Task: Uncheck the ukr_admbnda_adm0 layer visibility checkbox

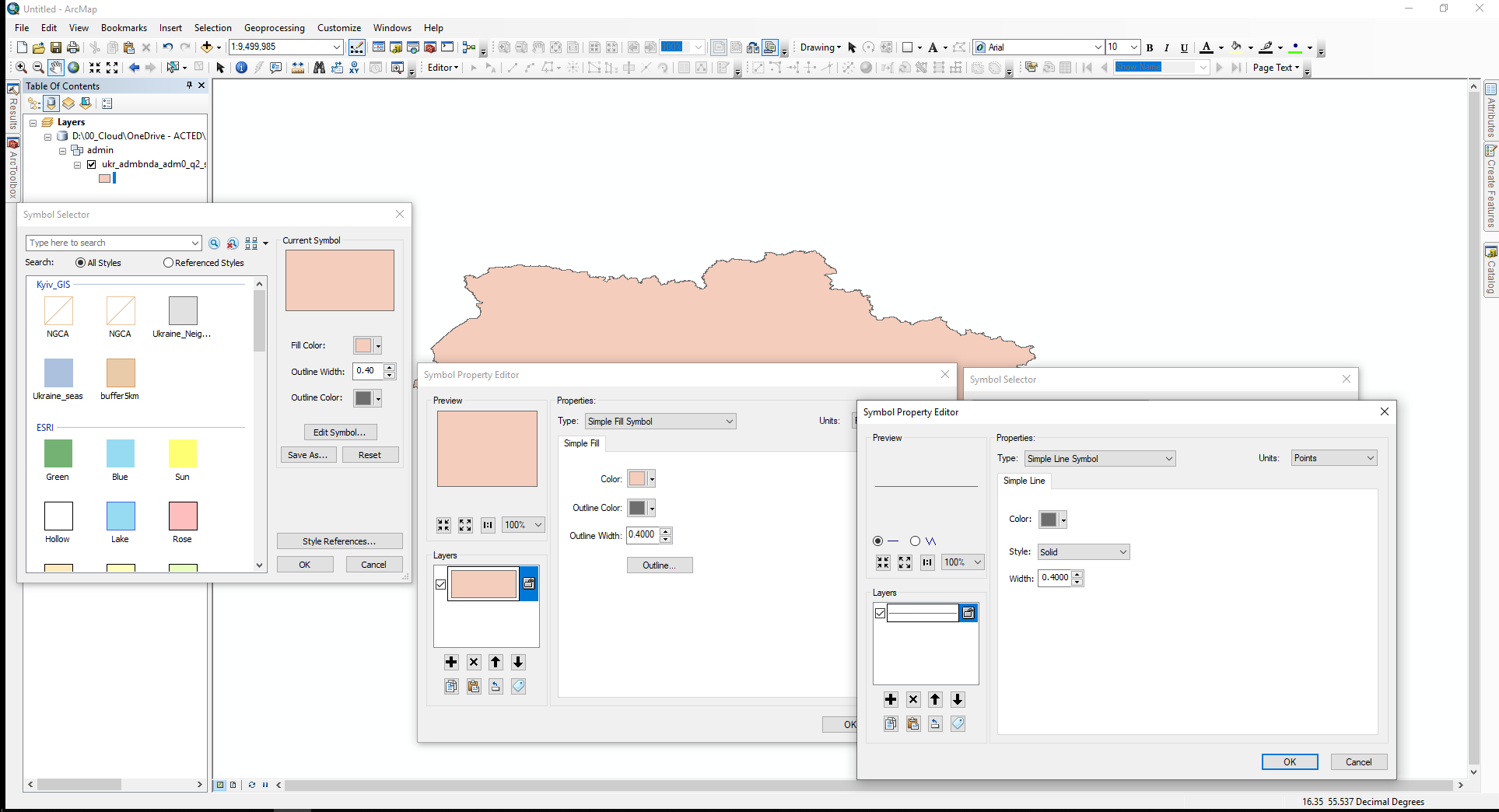Action: [92, 164]
